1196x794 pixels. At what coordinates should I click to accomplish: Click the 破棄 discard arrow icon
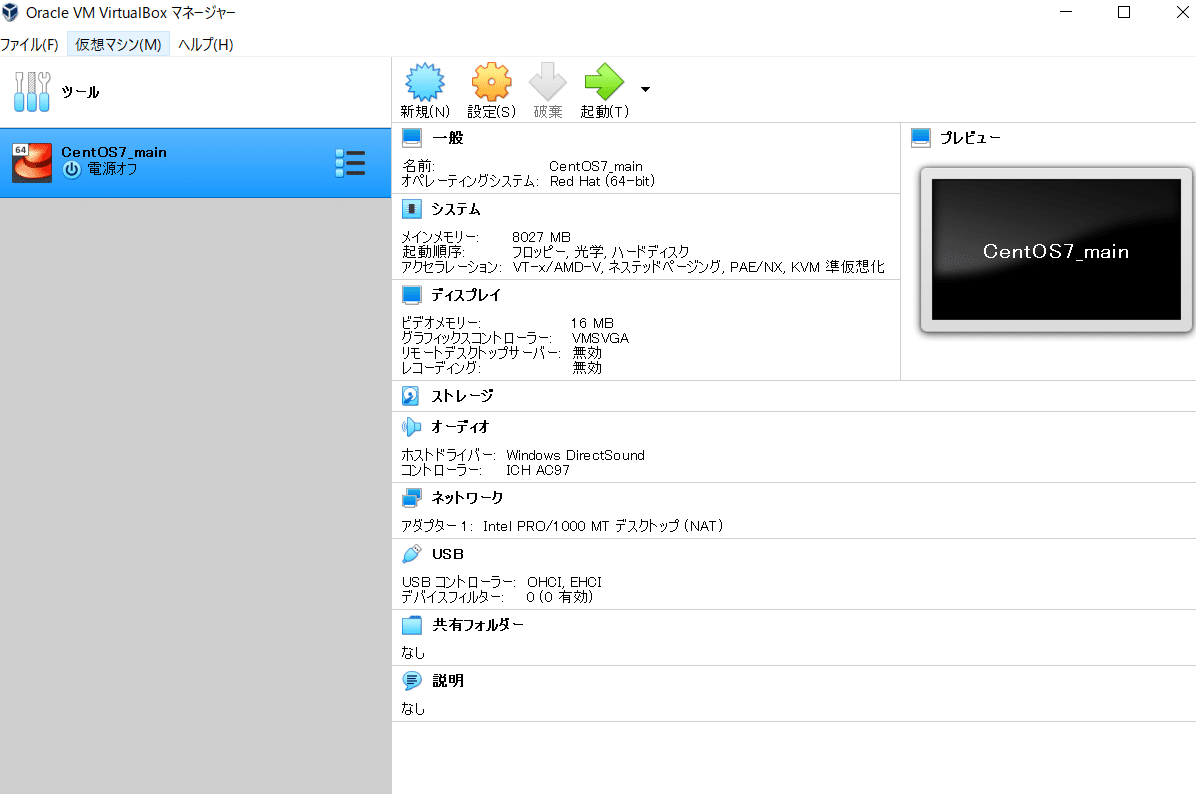click(x=548, y=82)
